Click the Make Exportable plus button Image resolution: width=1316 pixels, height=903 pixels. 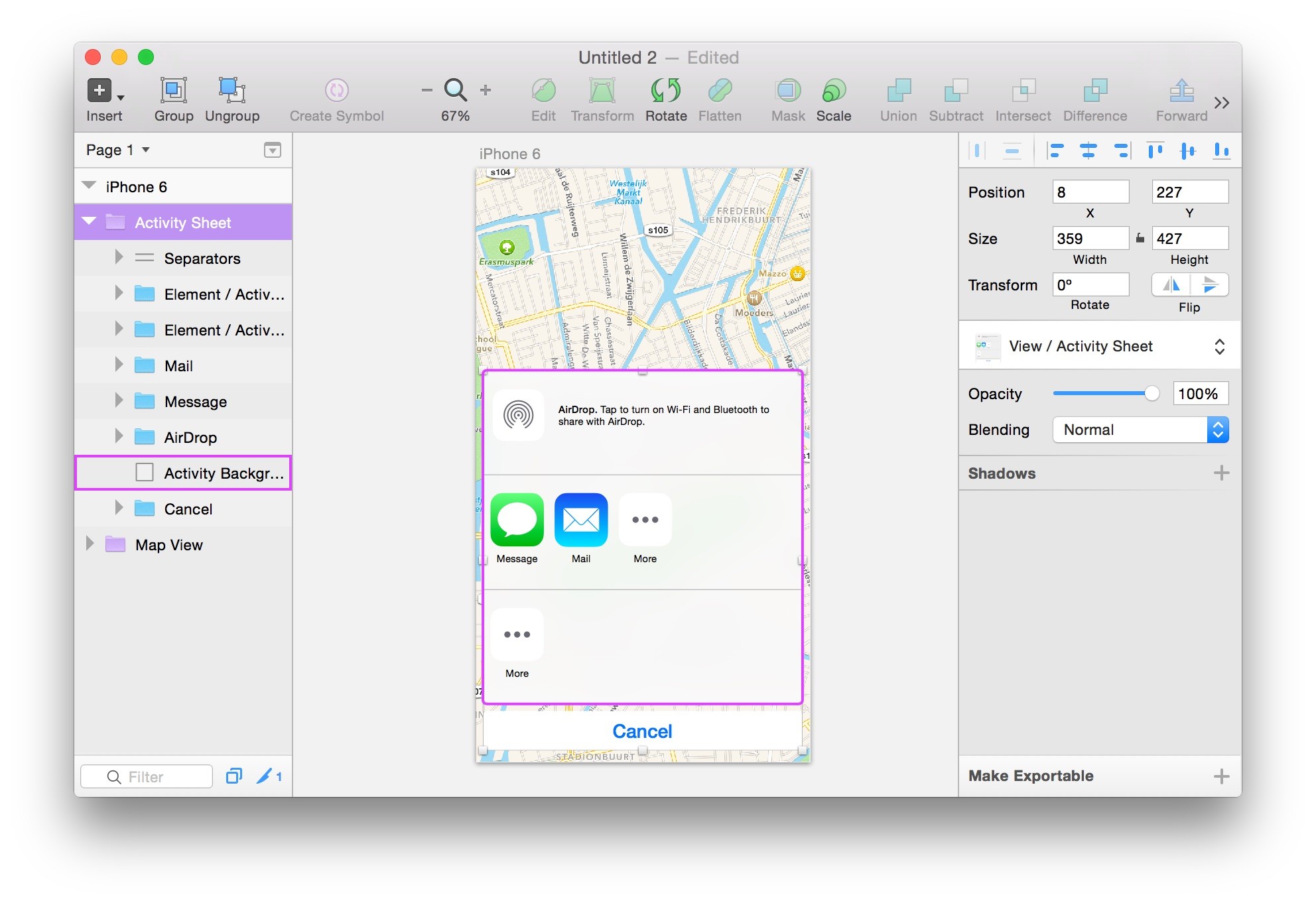click(x=1221, y=776)
